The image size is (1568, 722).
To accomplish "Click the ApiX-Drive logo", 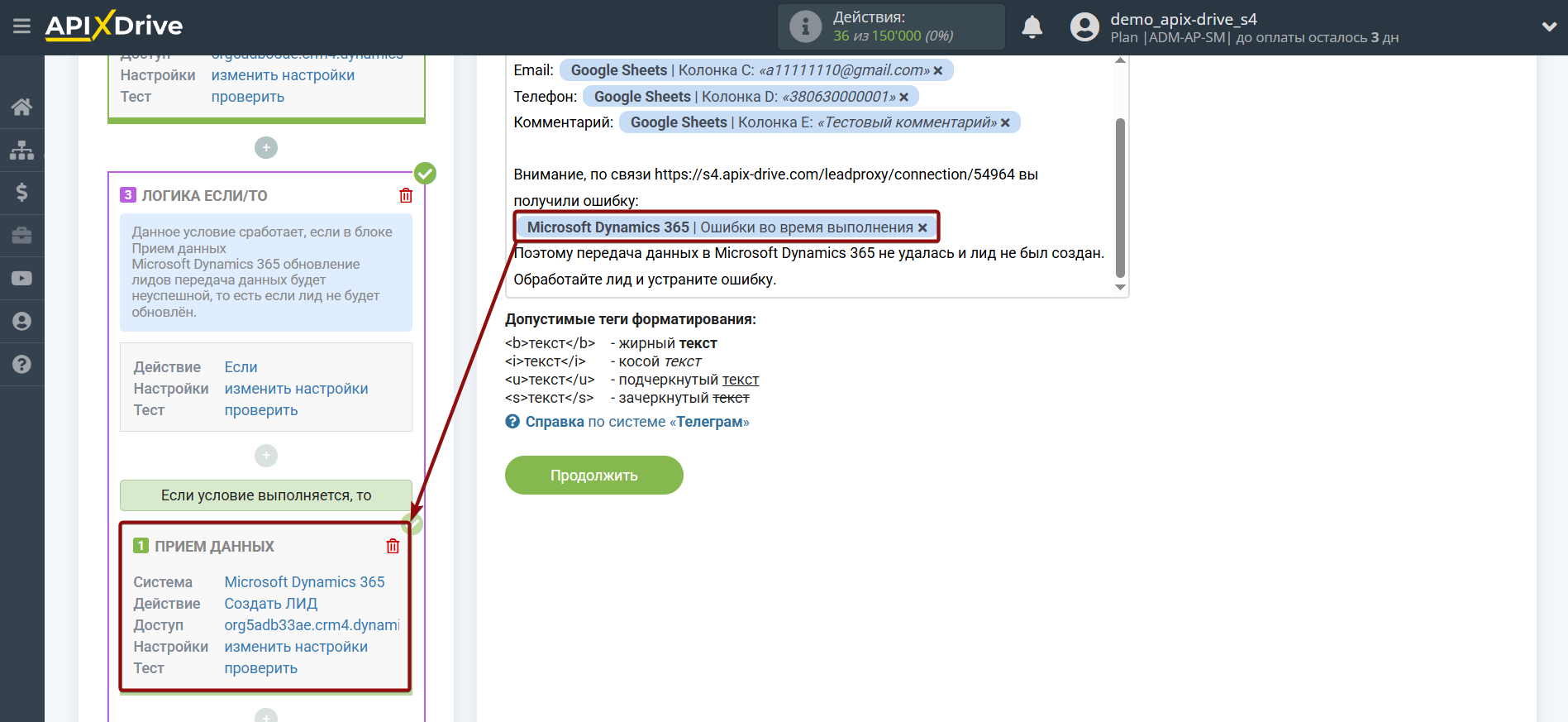I will coord(114,26).
